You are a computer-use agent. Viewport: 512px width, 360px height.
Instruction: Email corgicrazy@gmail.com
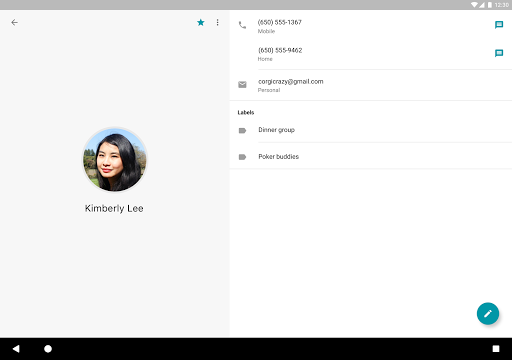tap(371, 85)
